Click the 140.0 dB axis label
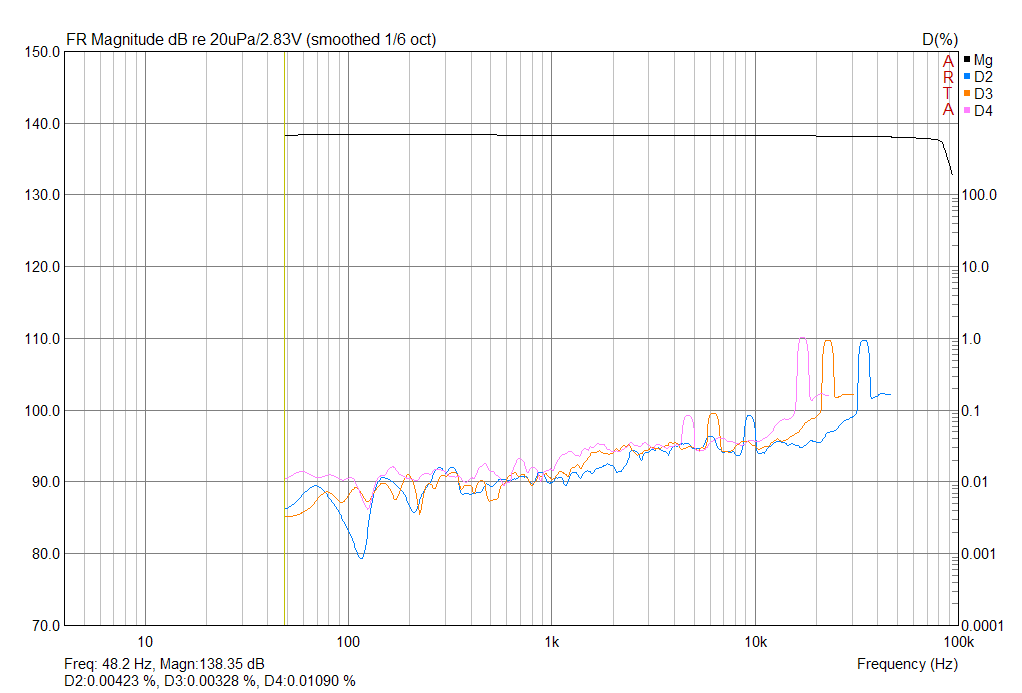 [42, 124]
